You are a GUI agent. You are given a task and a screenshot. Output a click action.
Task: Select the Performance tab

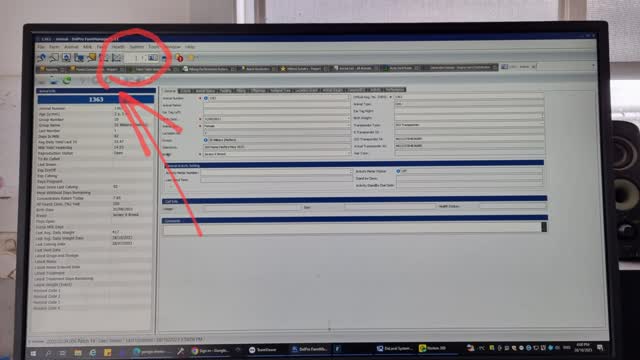click(394, 90)
